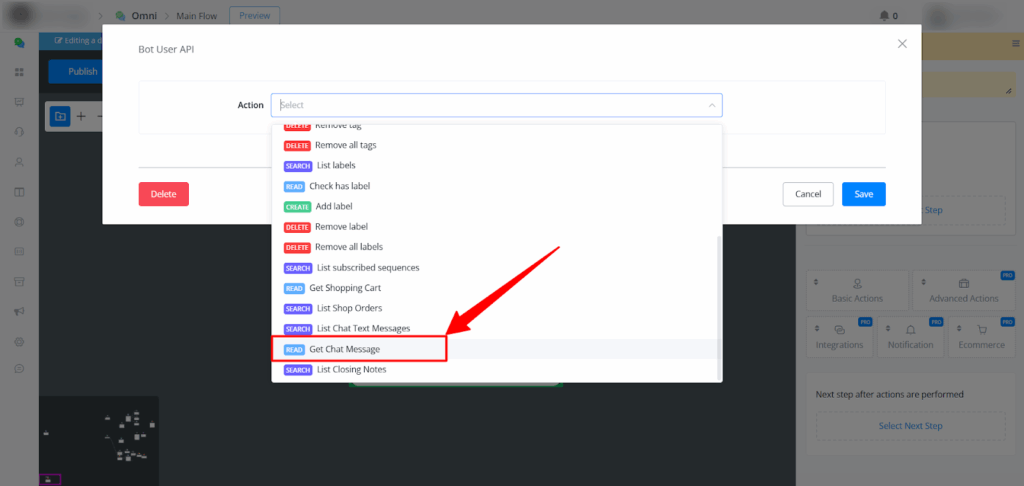Screen dimensions: 1024x486
Task: Cancel the Bot User API dialog
Action: (808, 194)
